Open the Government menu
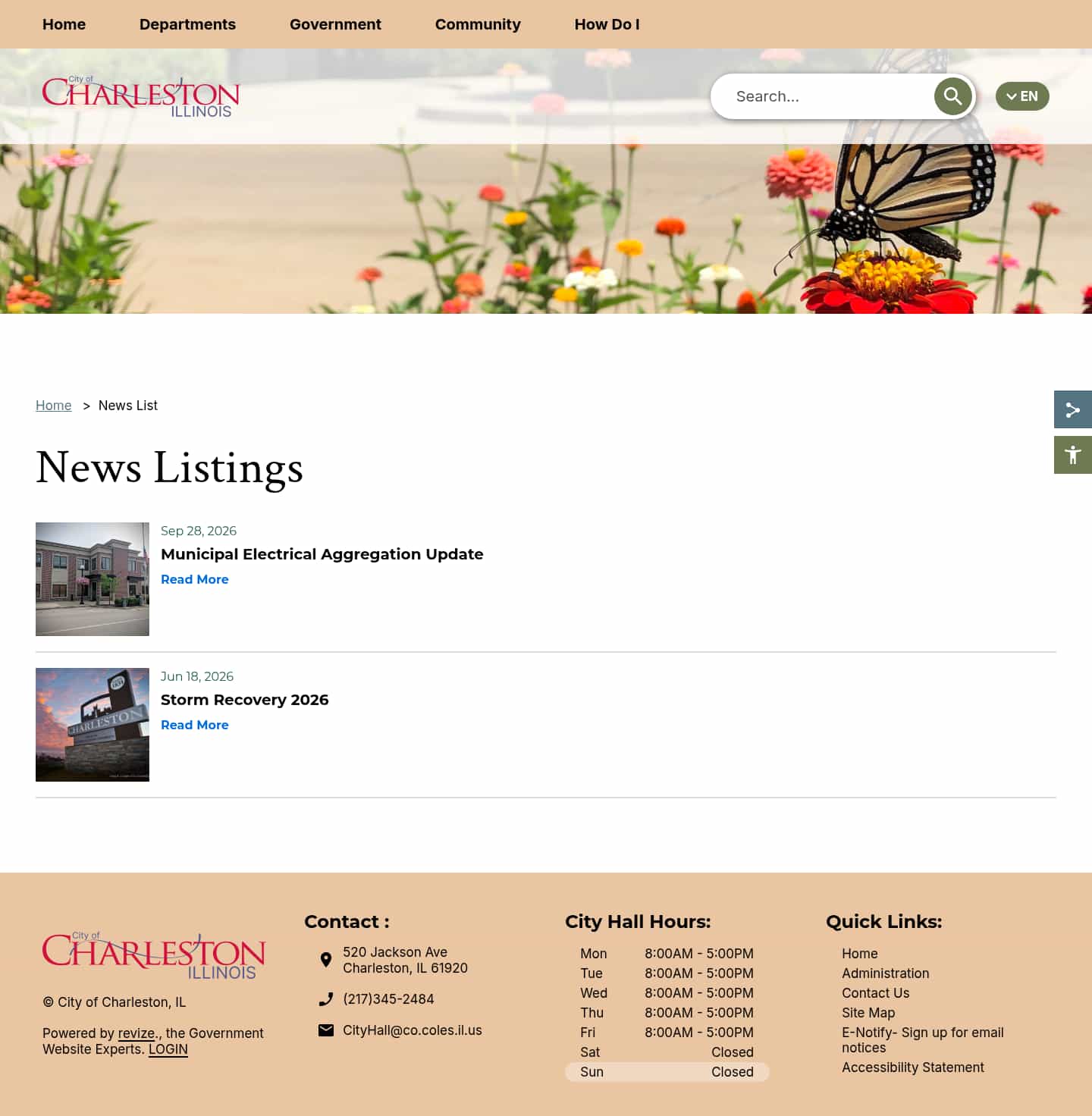1092x1116 pixels. click(x=335, y=24)
